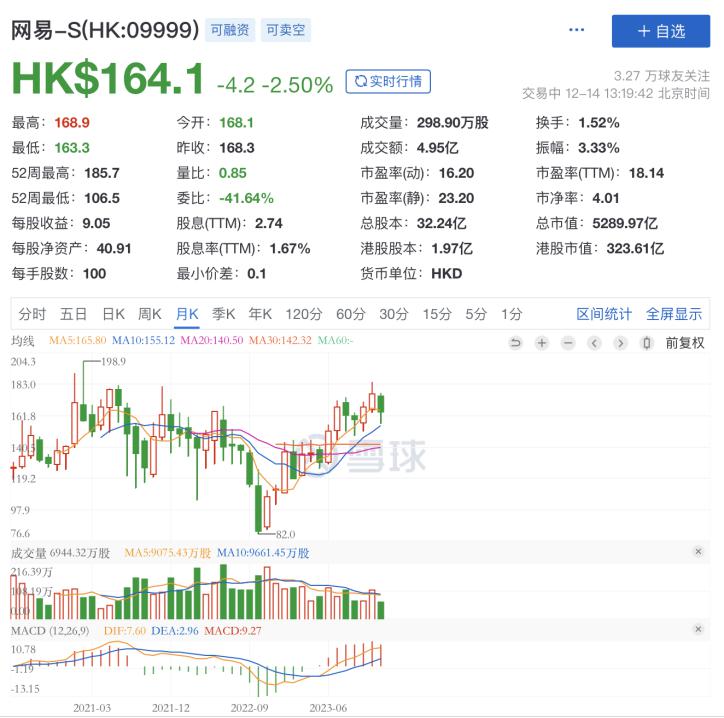724x718 pixels.
Task: Click the 82.0 low price marker
Action: (x=285, y=534)
